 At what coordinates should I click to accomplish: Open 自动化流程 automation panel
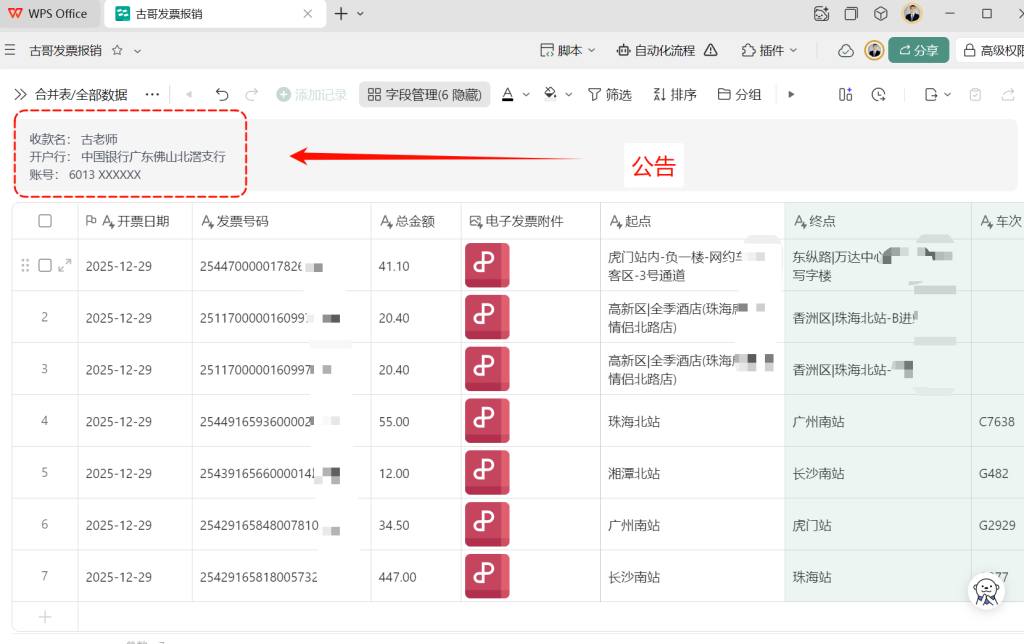point(656,50)
